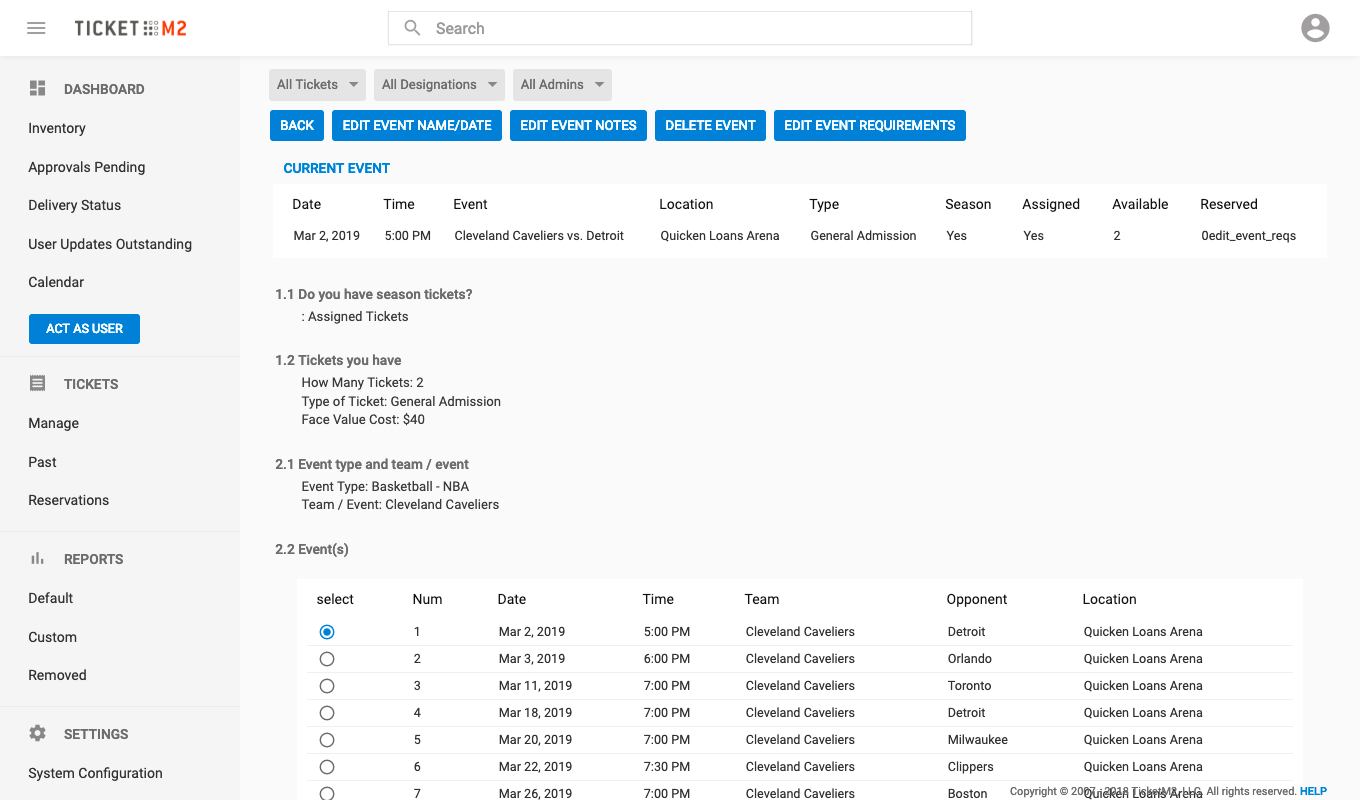Open the Delivery Status page

(x=75, y=205)
